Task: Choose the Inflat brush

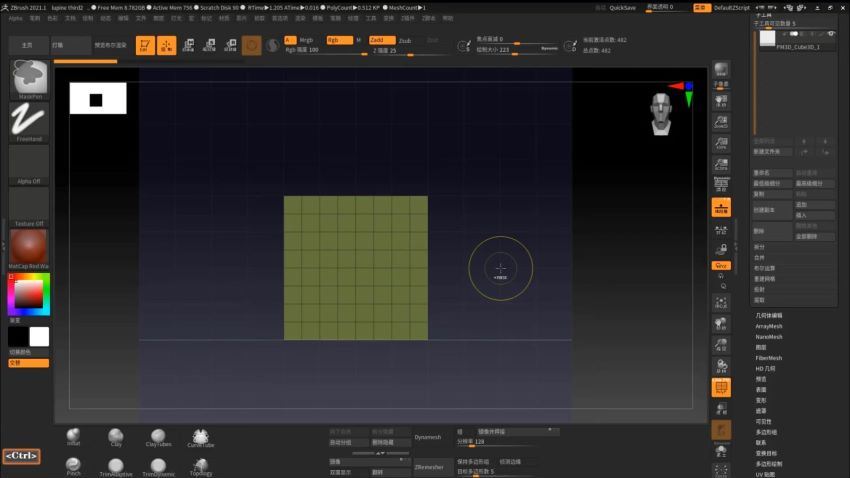Action: pos(74,437)
